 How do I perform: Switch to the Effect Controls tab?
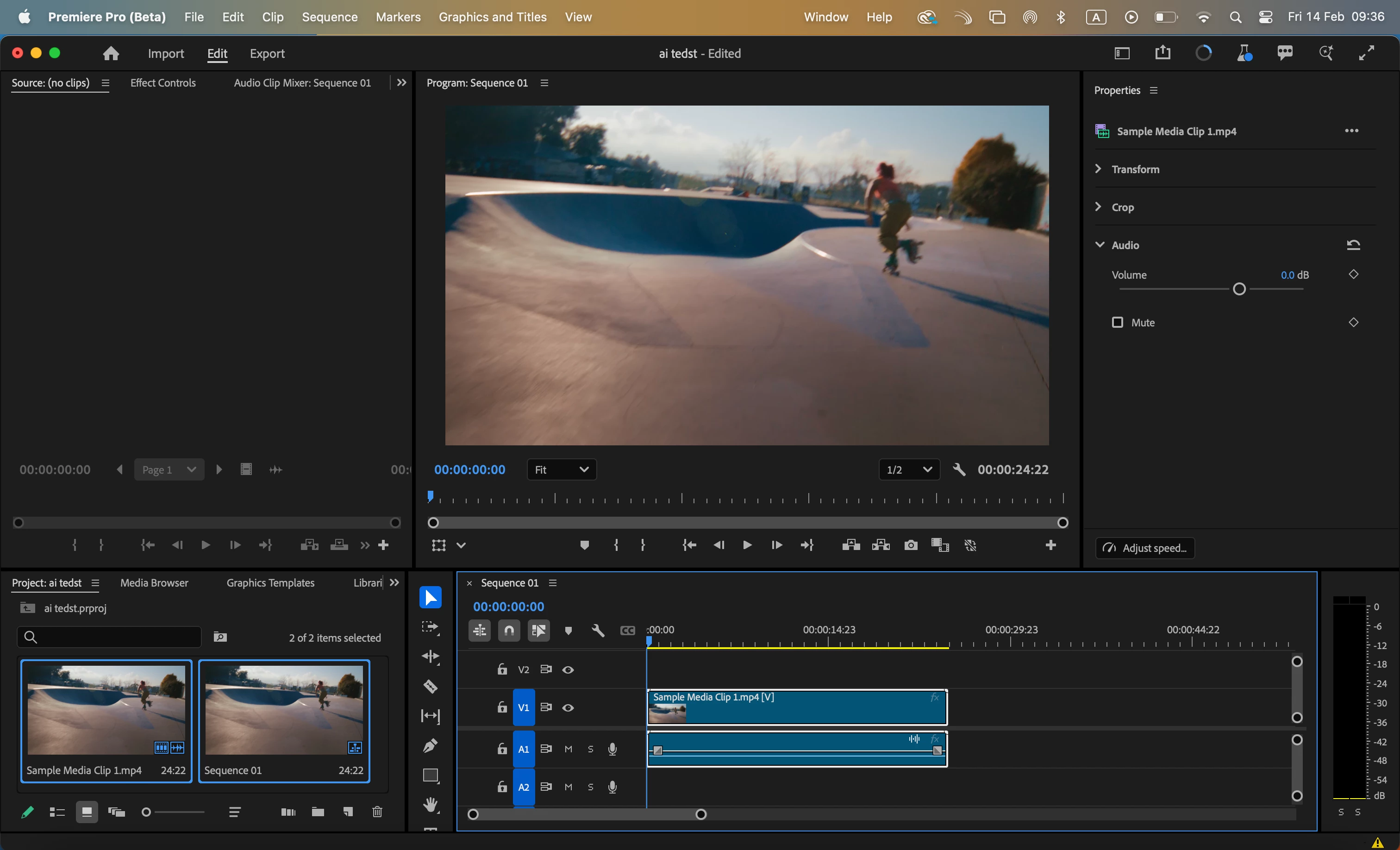(x=162, y=82)
